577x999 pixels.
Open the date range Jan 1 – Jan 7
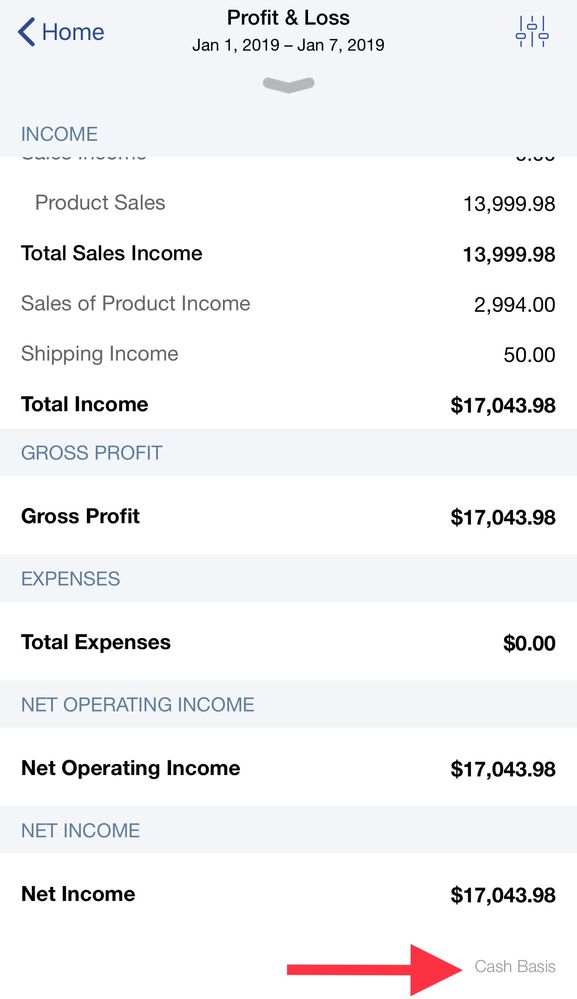tap(288, 44)
